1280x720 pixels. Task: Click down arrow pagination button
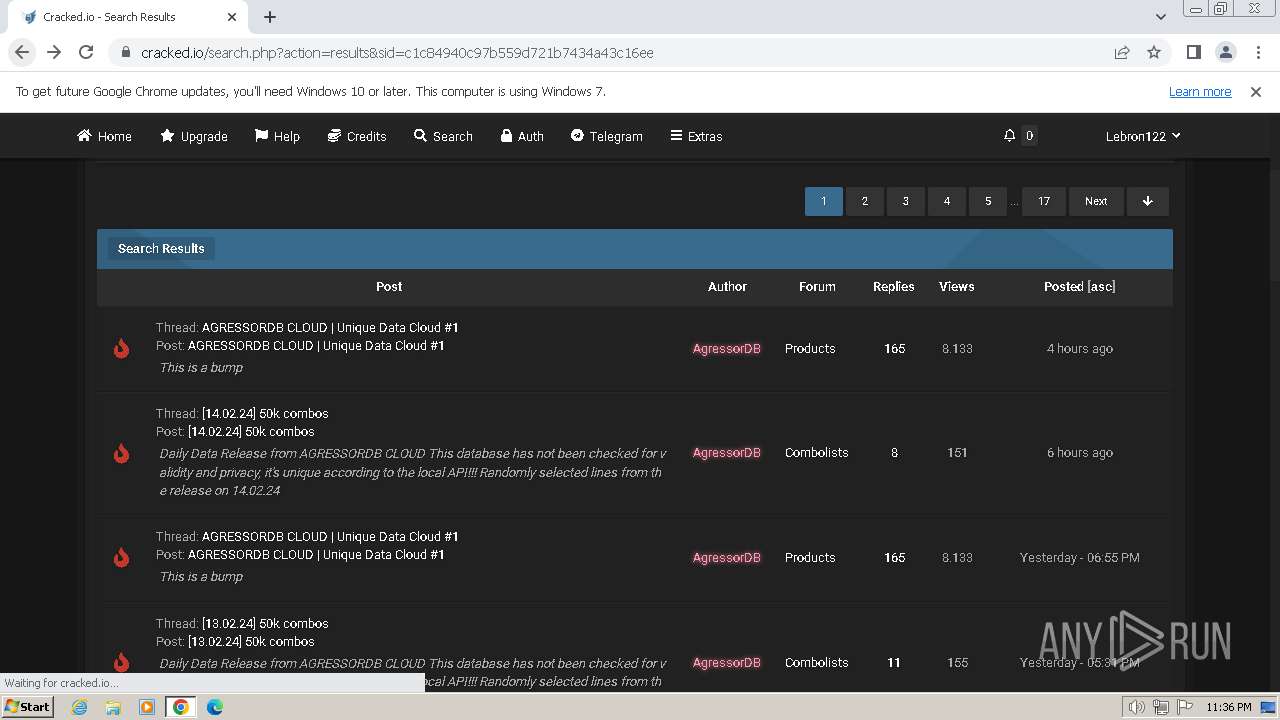(1148, 201)
